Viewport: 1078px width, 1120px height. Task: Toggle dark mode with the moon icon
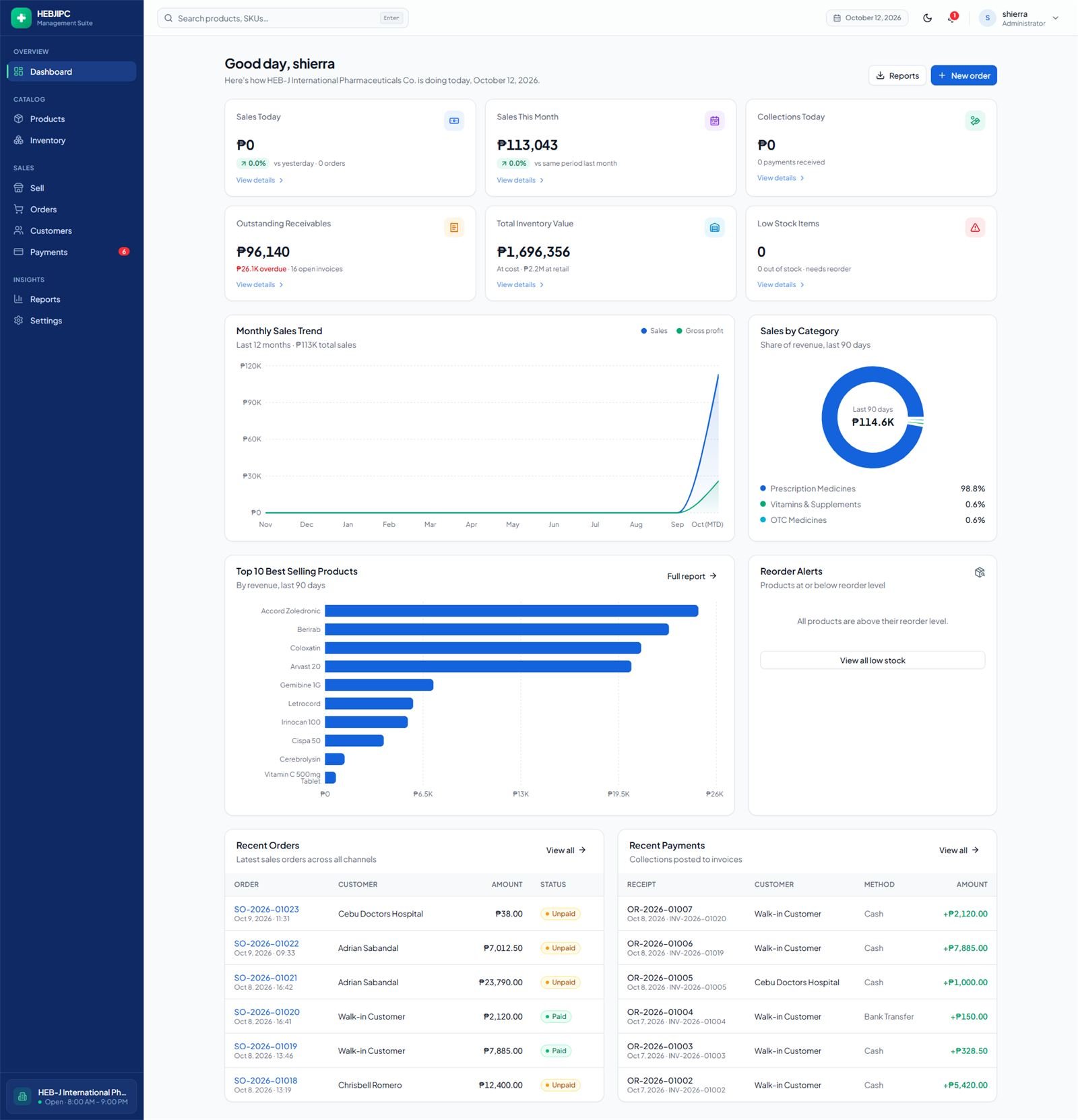(x=927, y=18)
